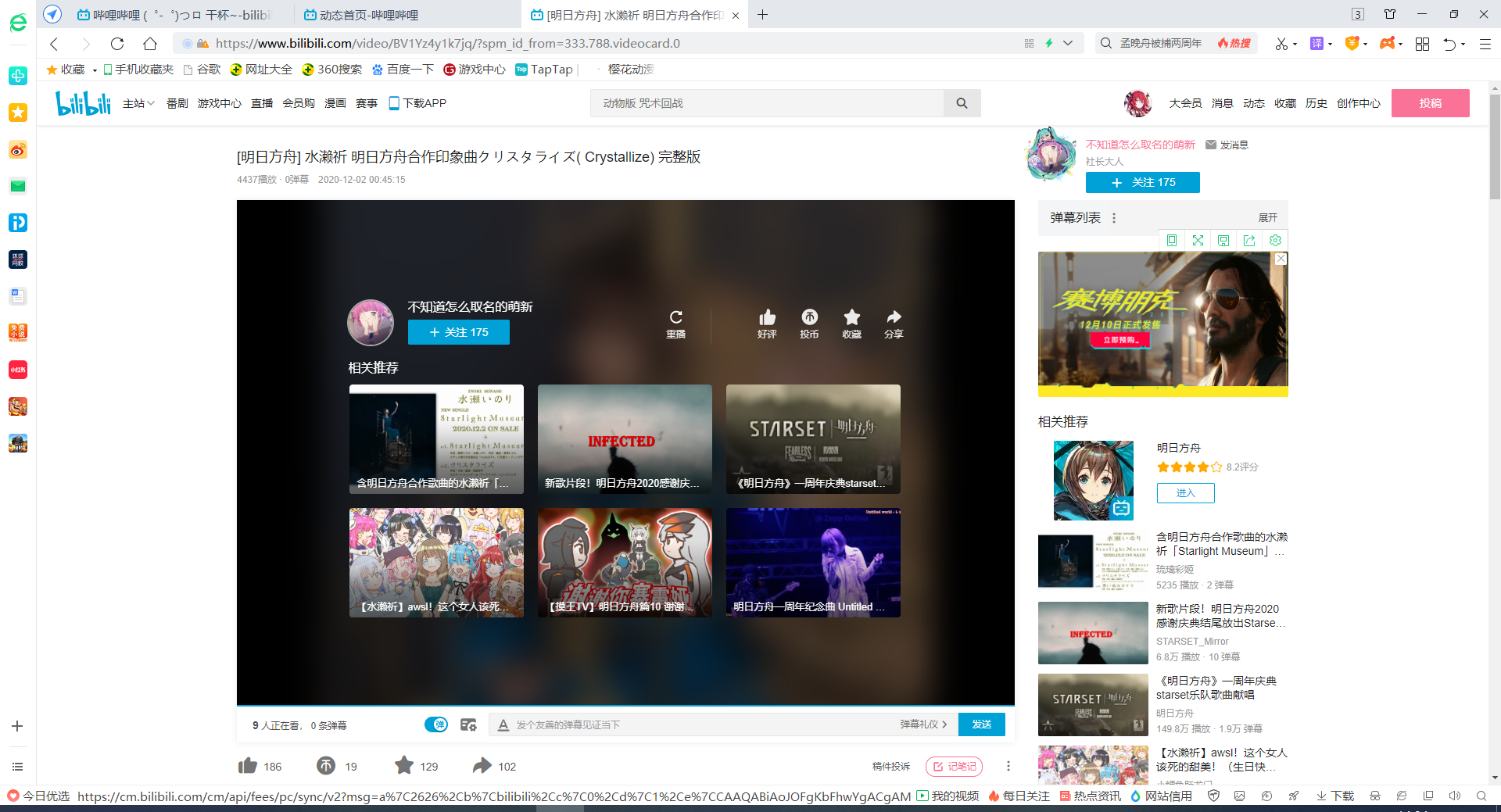1501x812 pixels.
Task: Open the INFECTED recommended thumbnail in player
Action: (625, 438)
